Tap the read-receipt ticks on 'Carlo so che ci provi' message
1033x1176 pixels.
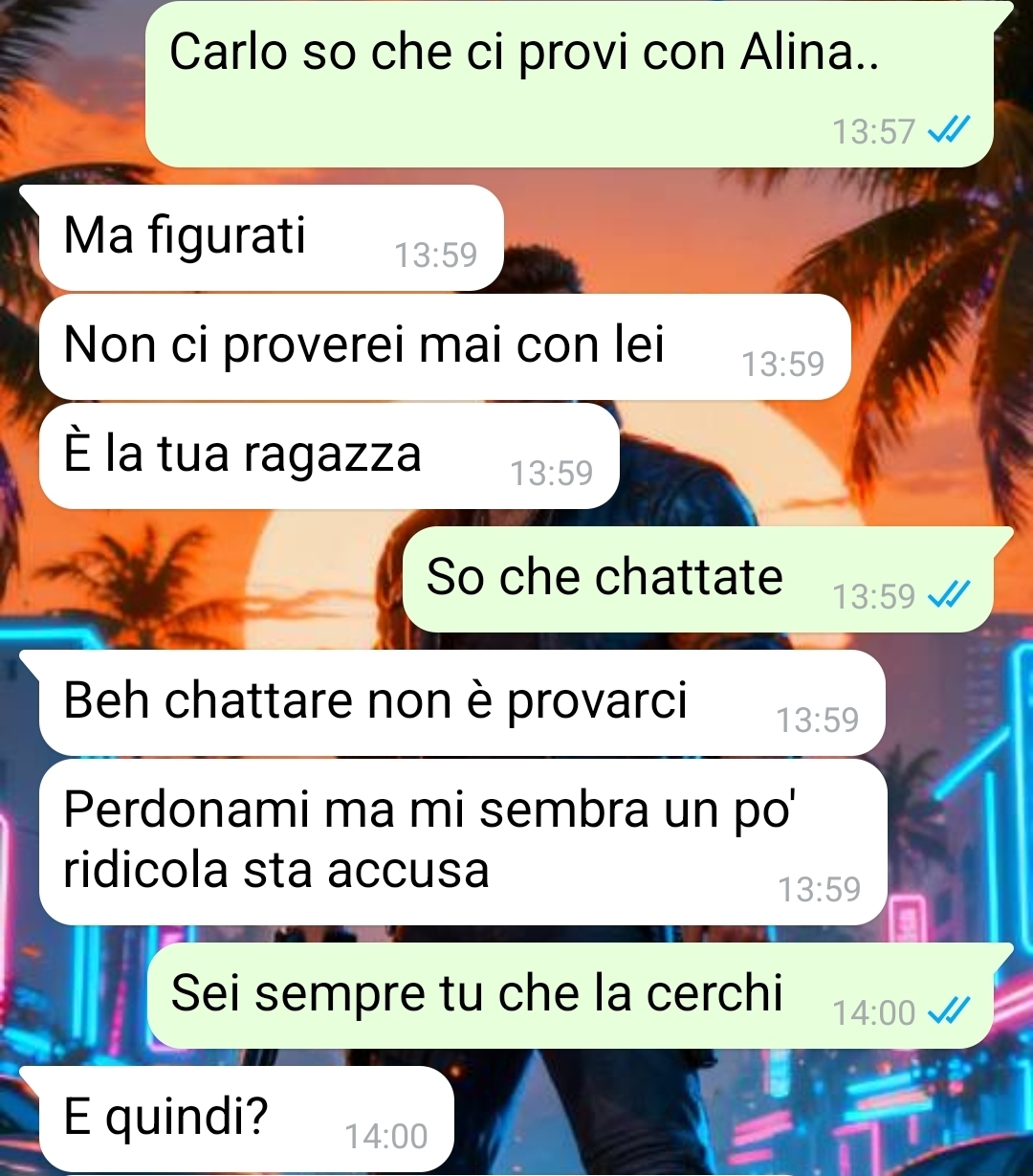coord(950,129)
